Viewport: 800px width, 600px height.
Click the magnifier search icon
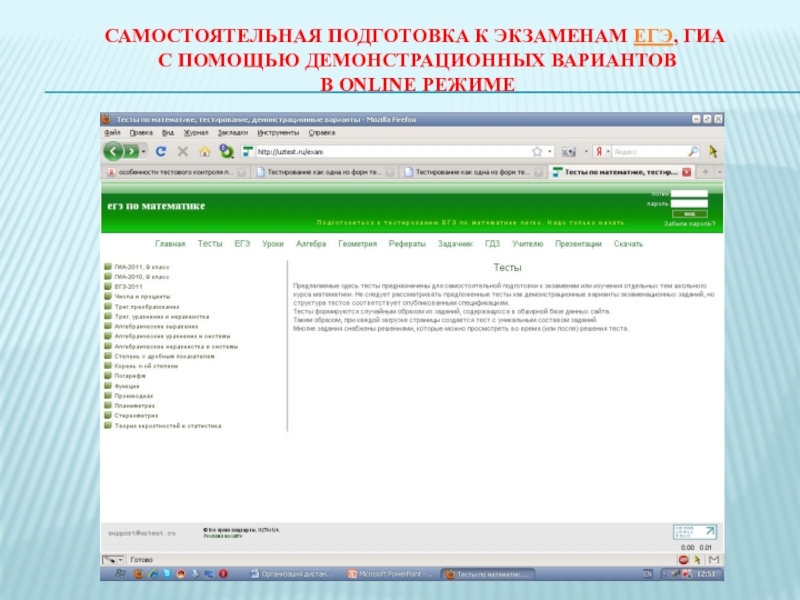click(693, 152)
